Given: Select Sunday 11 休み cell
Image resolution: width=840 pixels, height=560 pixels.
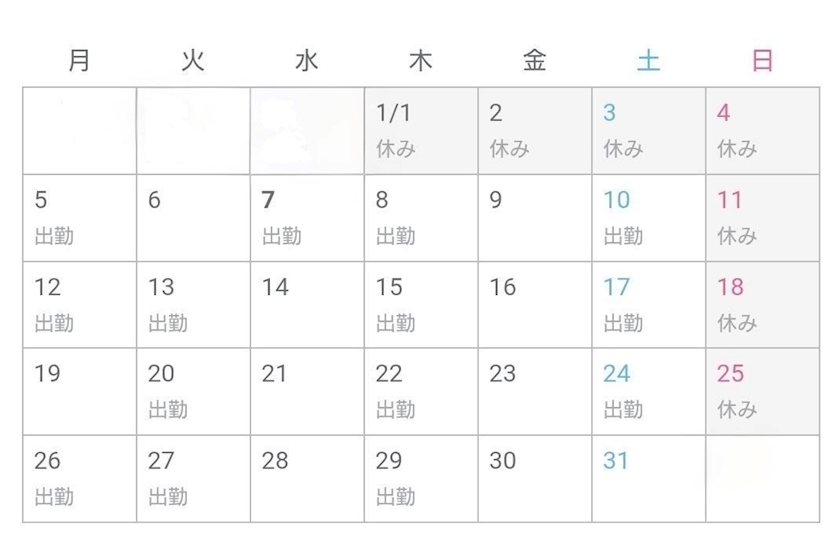Looking at the screenshot, I should click(x=763, y=218).
